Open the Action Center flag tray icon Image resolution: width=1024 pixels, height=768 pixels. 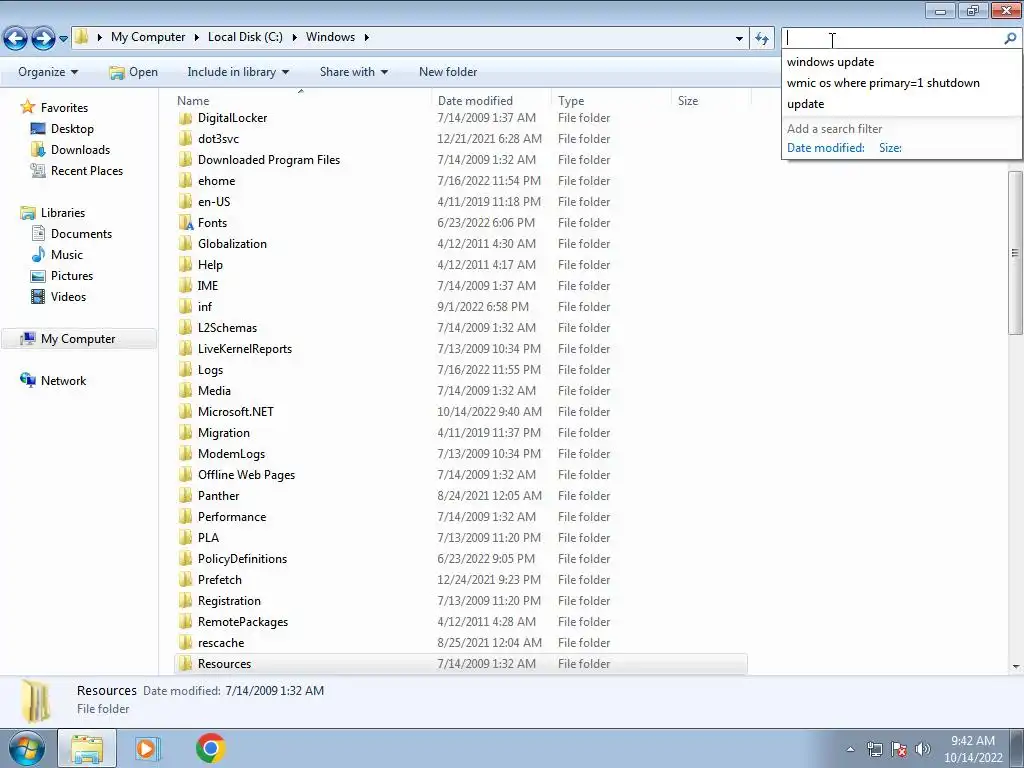tap(899, 749)
